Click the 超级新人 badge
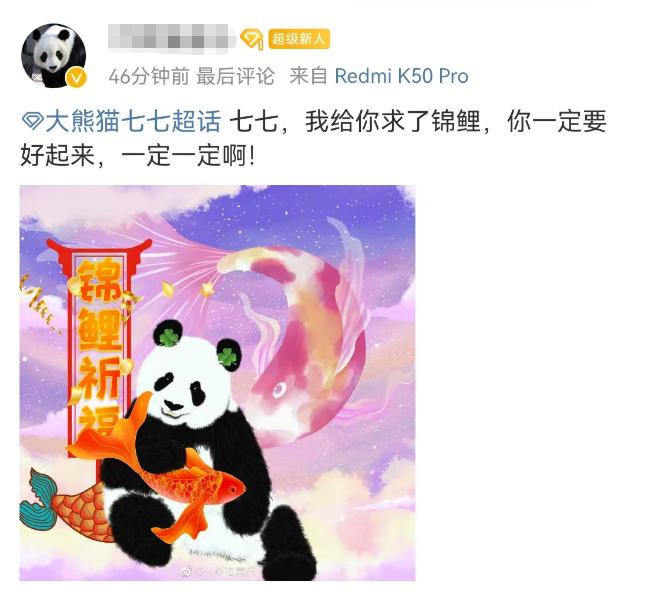The width and height of the screenshot is (666, 599). click(299, 39)
